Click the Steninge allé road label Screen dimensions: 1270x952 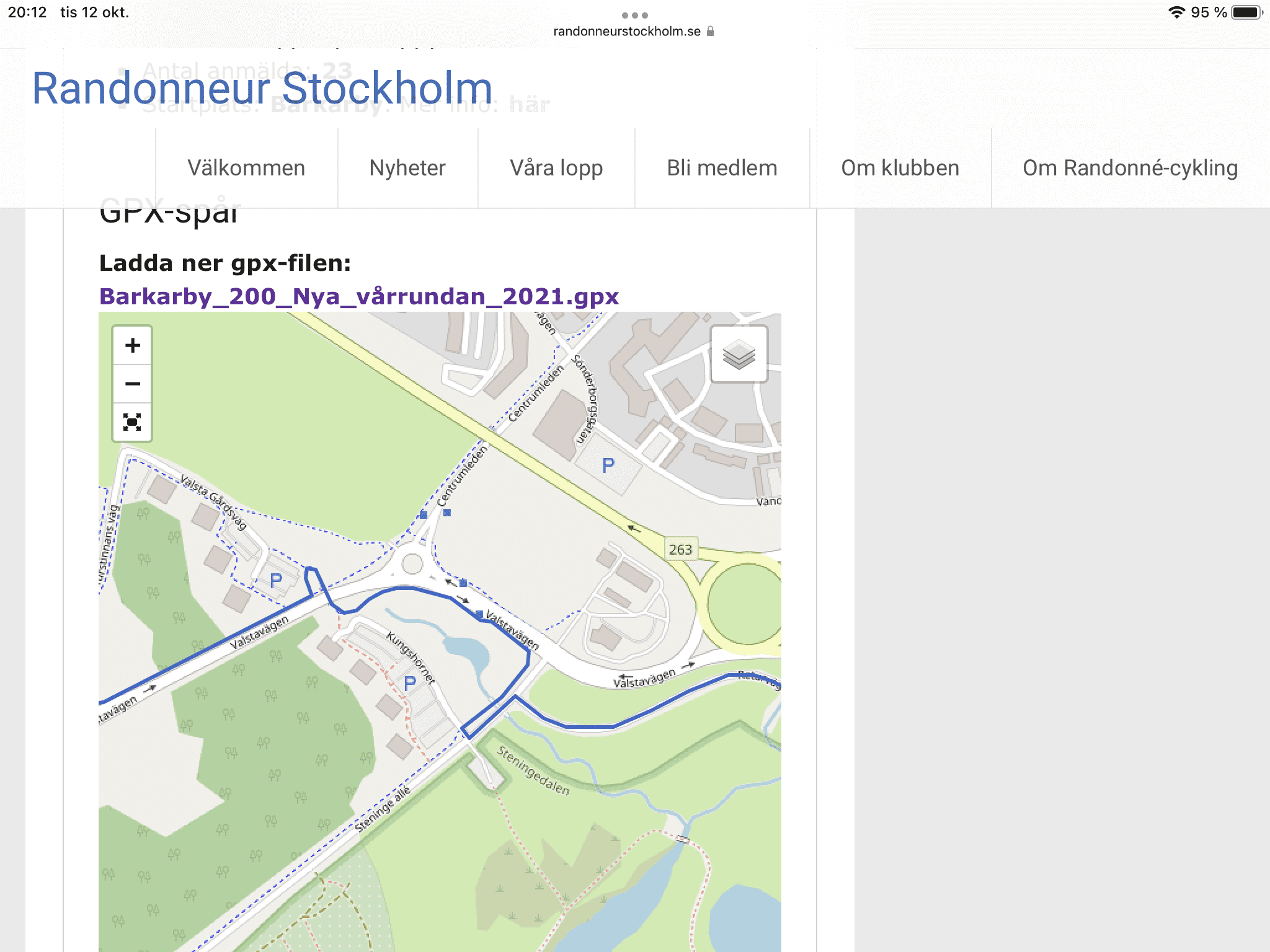pyautogui.click(x=383, y=809)
